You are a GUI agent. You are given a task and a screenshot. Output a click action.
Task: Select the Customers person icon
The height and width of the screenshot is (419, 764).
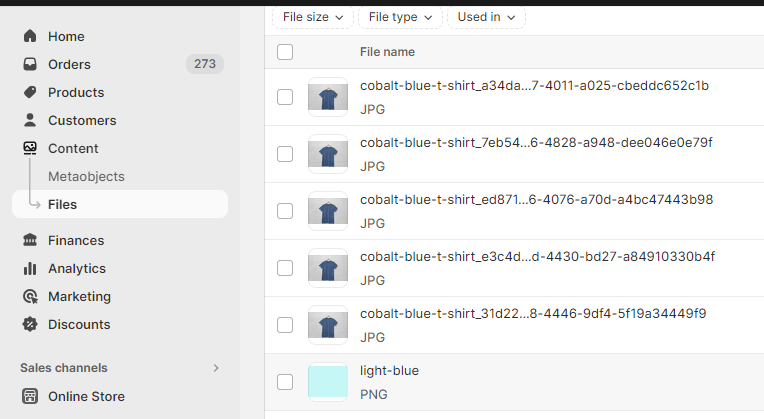coord(29,120)
